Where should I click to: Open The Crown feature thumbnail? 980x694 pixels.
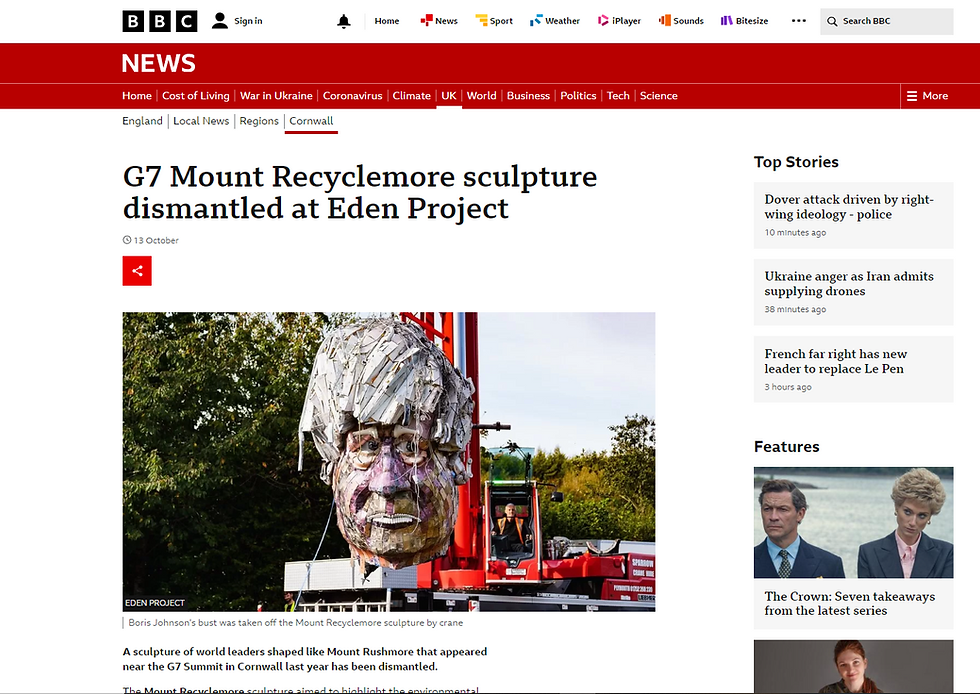pyautogui.click(x=854, y=522)
